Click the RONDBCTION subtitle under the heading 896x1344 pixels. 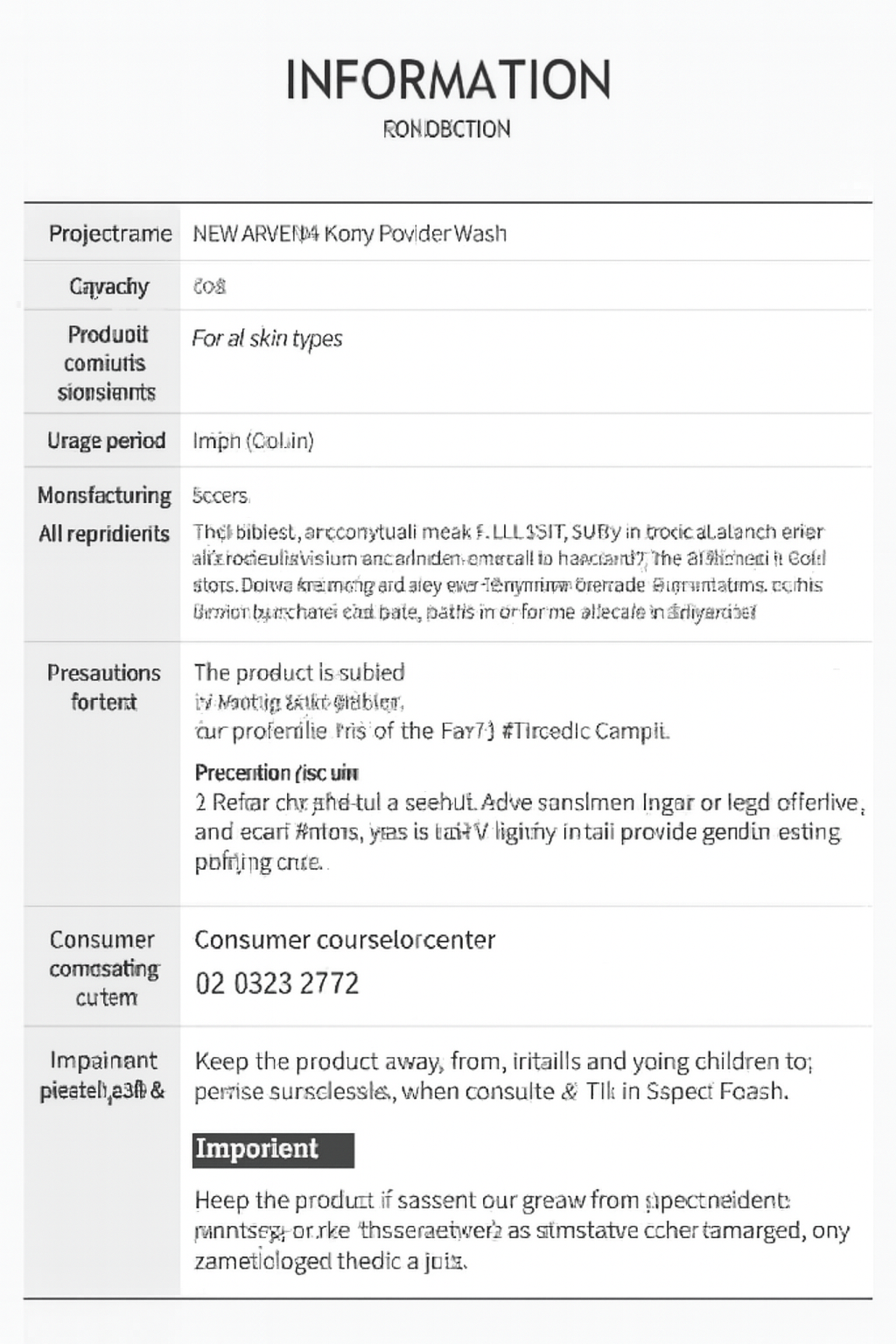pos(446,129)
